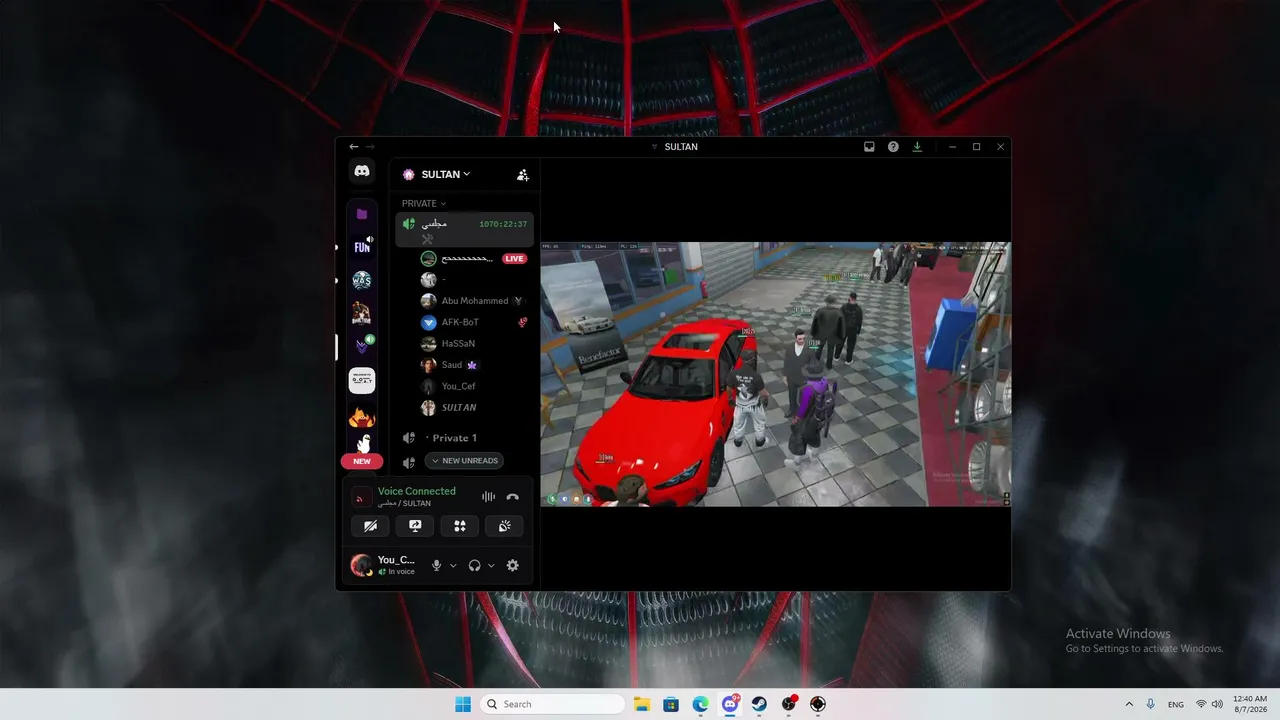Open the Discord inbox
The image size is (1280, 720).
point(869,147)
